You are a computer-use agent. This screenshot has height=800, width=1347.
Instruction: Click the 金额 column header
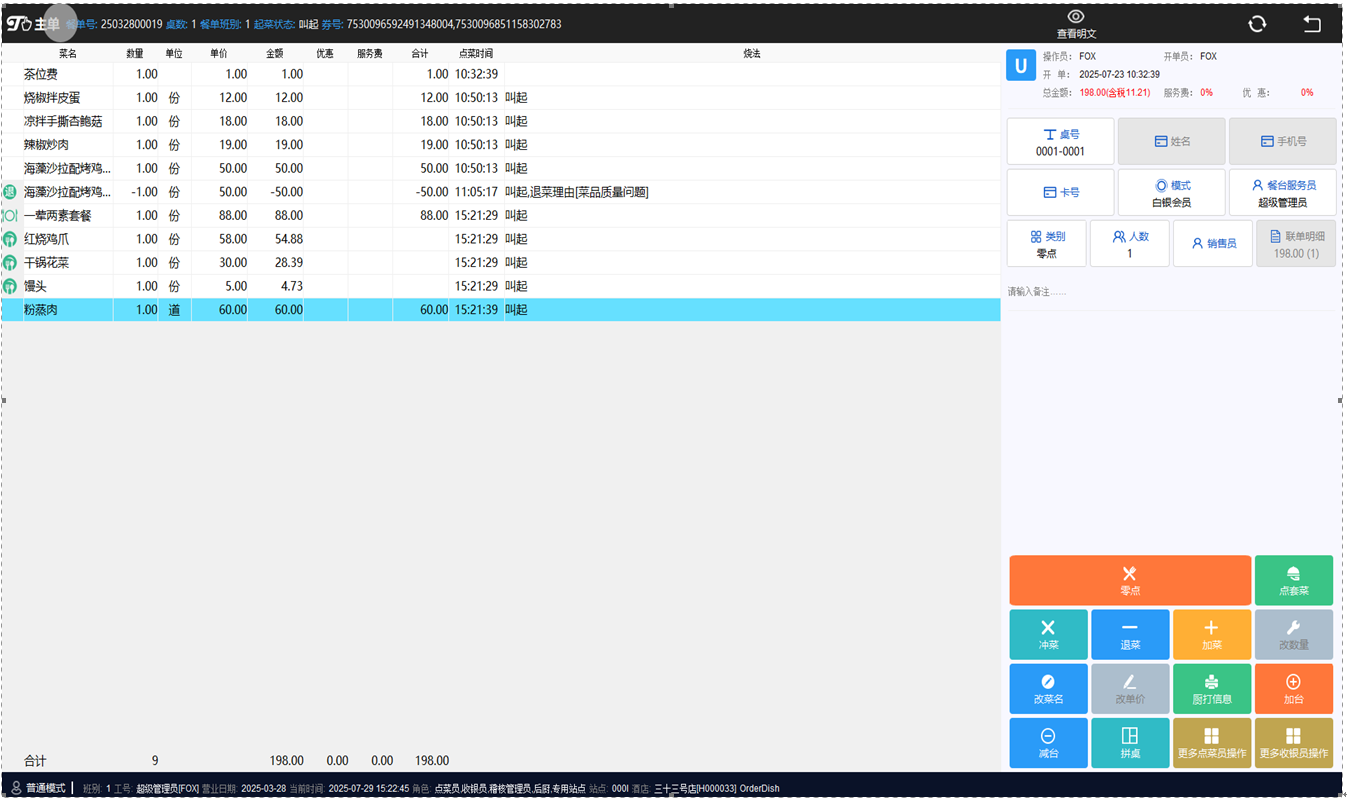275,53
